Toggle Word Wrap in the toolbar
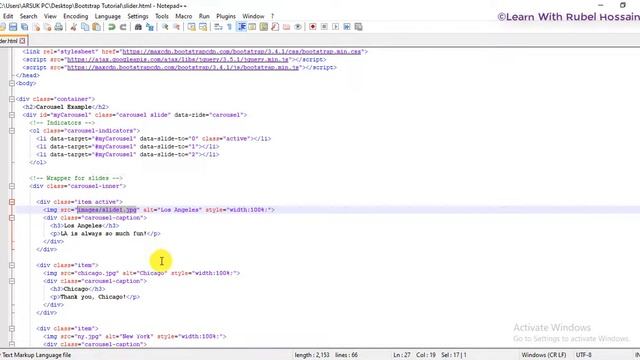 click(218, 27)
